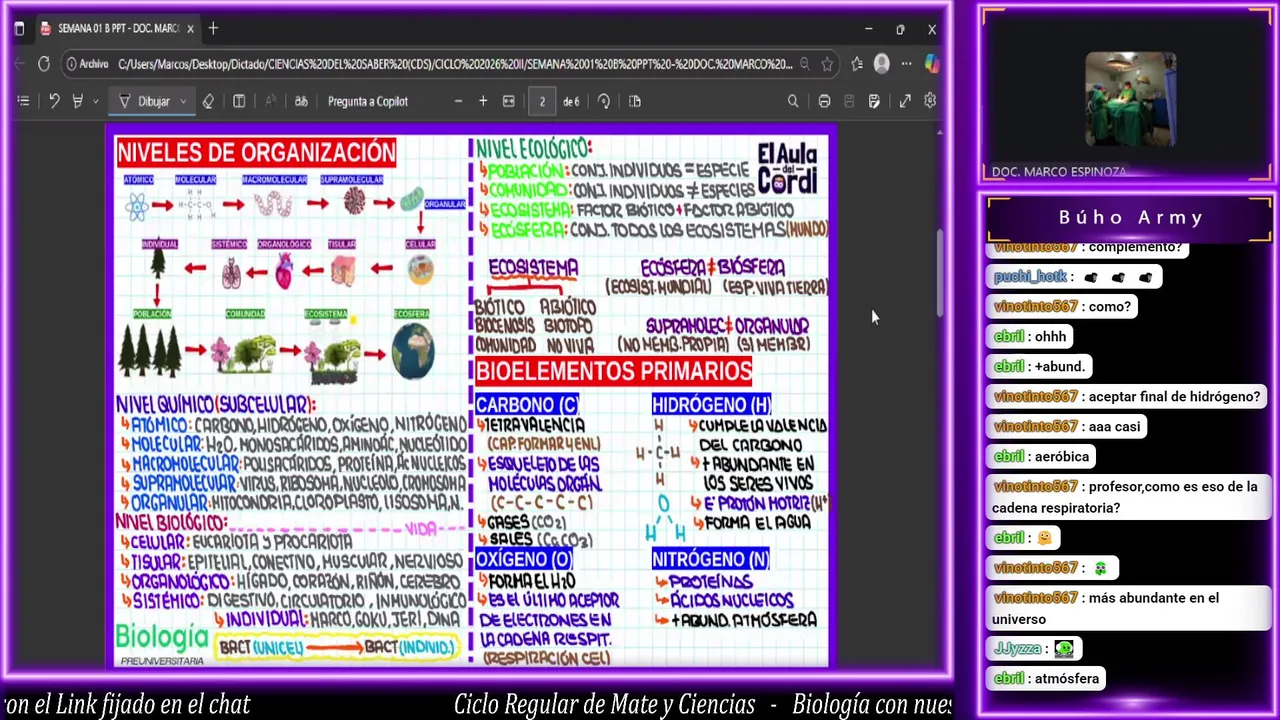1280x720 pixels.
Task: Click the NITRÓGENO (N) label in slide
Action: (710, 559)
